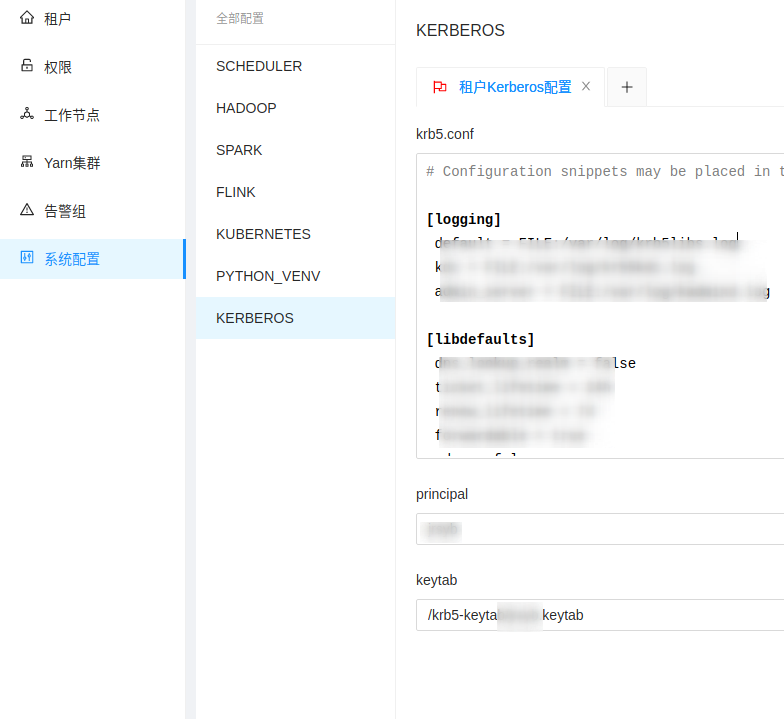Click the red flag icon on the Kerberos tab

[x=440, y=87]
